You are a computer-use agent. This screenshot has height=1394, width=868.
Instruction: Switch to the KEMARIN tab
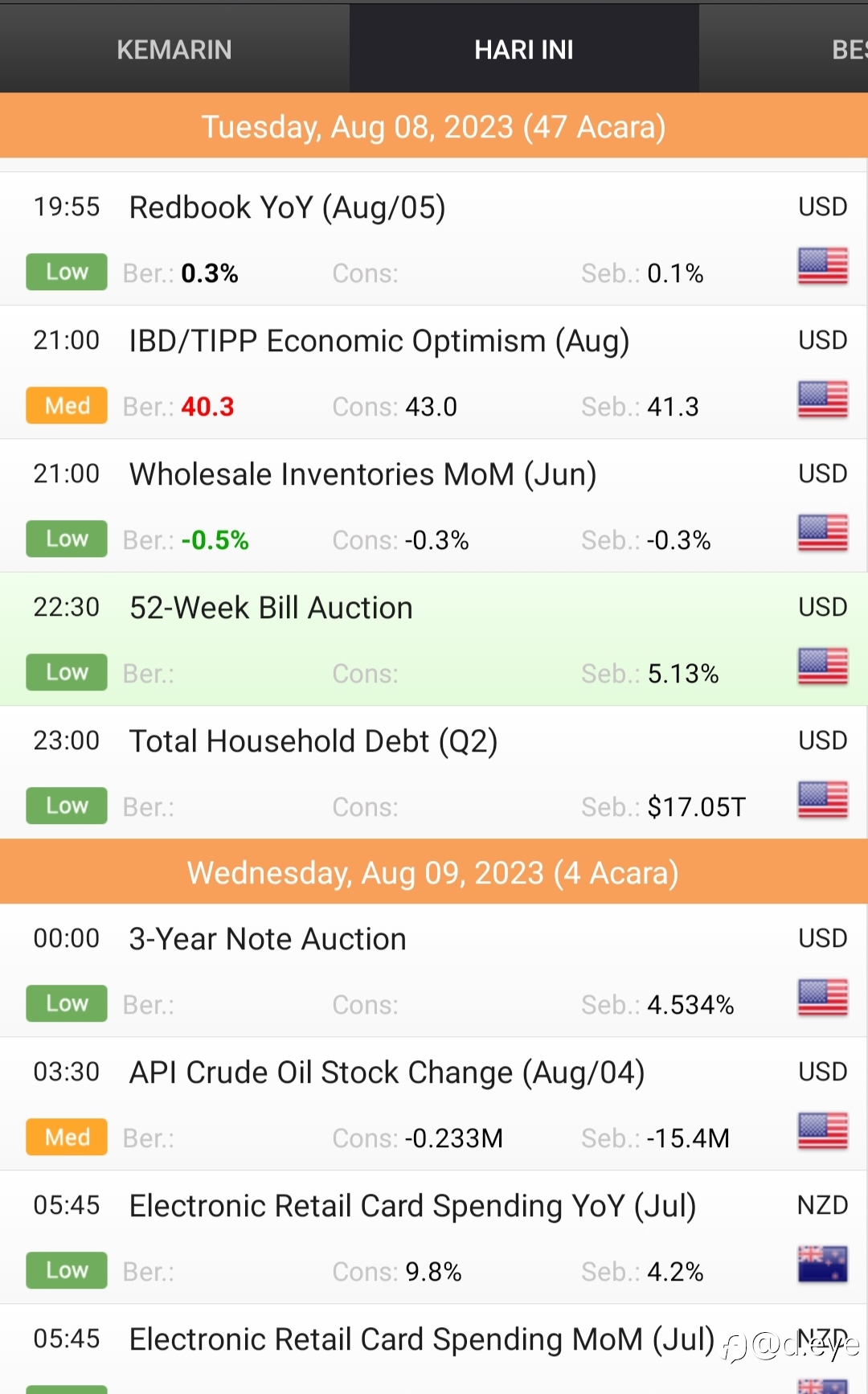pos(174,49)
